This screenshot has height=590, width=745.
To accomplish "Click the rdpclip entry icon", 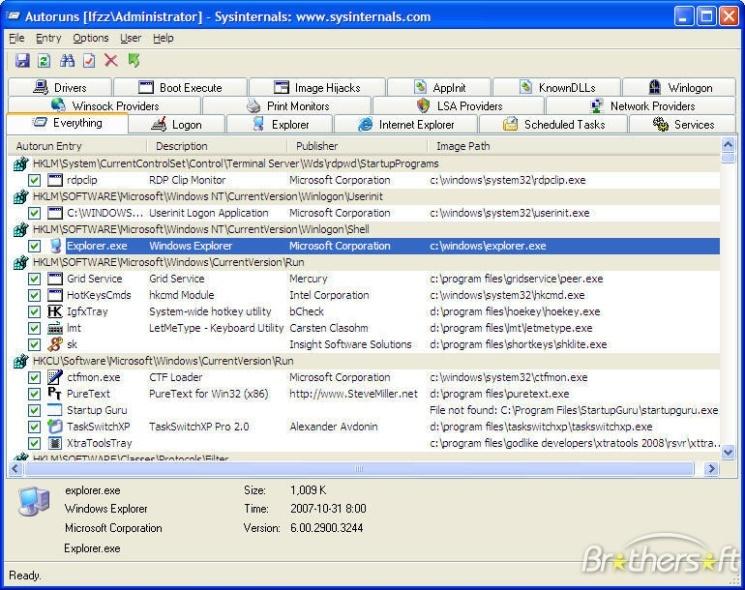I will point(55,180).
